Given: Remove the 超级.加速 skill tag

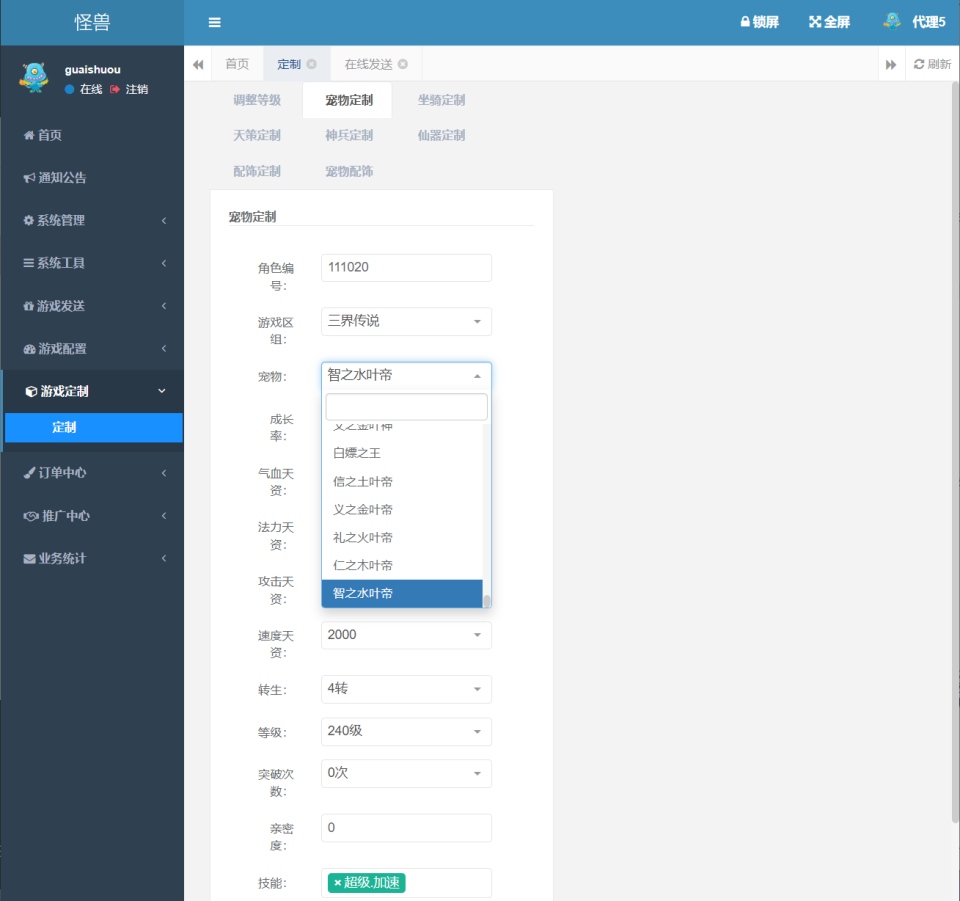Looking at the screenshot, I should 338,883.
